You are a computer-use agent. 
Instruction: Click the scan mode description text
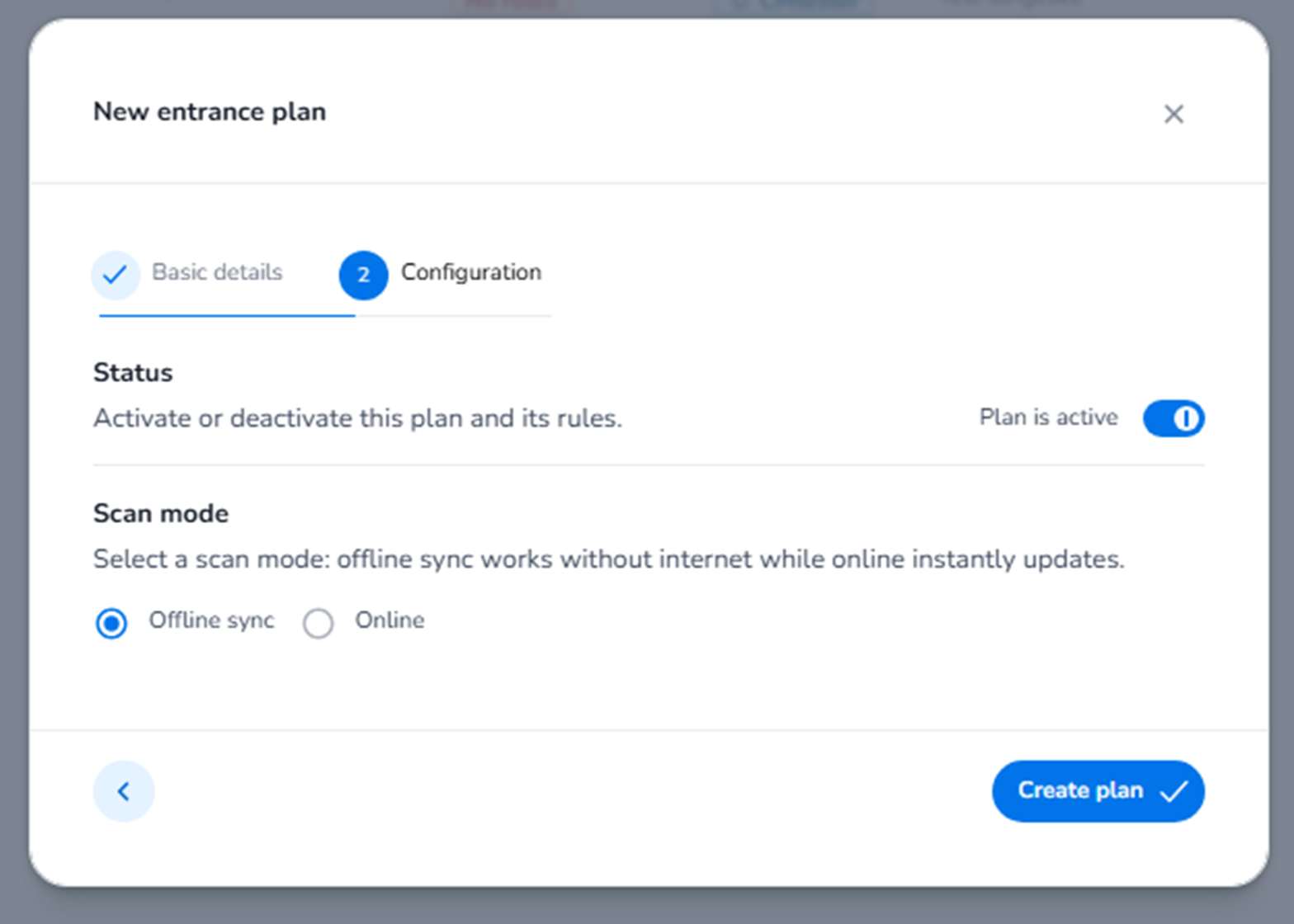coord(608,559)
